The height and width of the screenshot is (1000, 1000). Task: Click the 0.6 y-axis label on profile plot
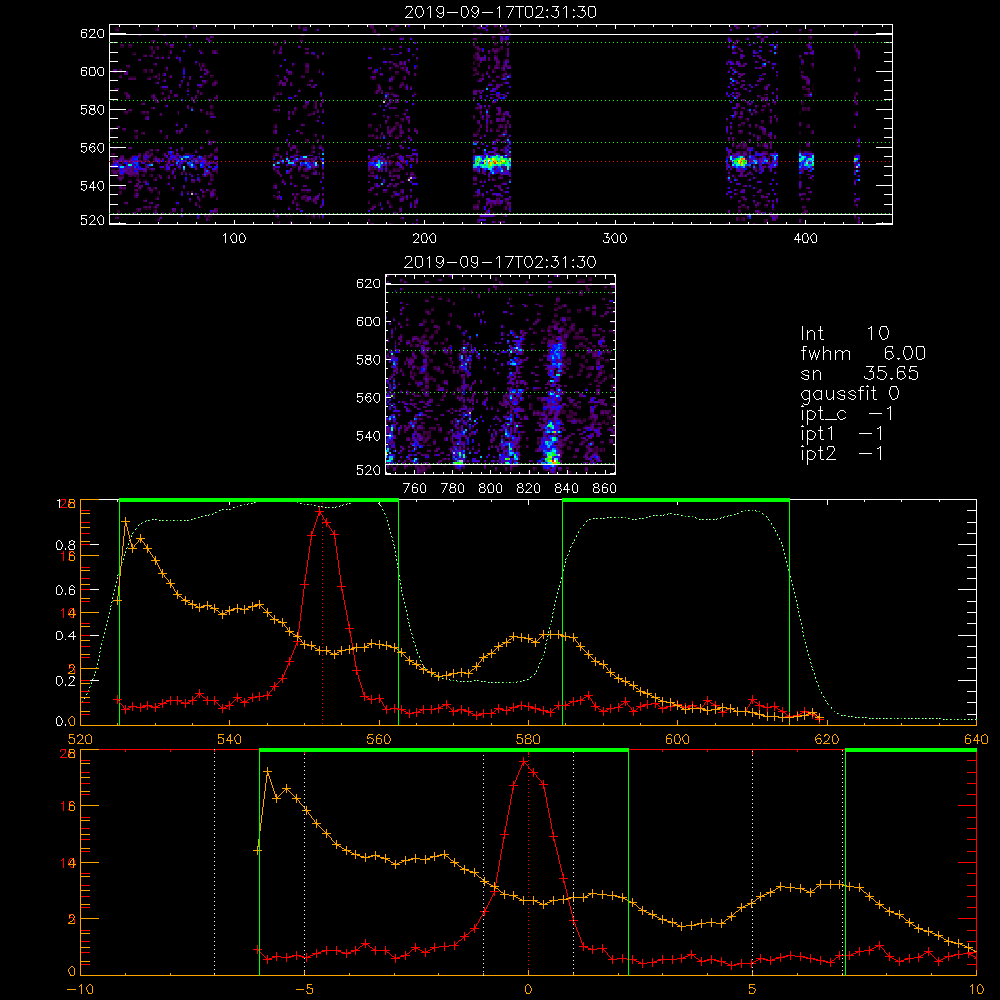tap(65, 591)
